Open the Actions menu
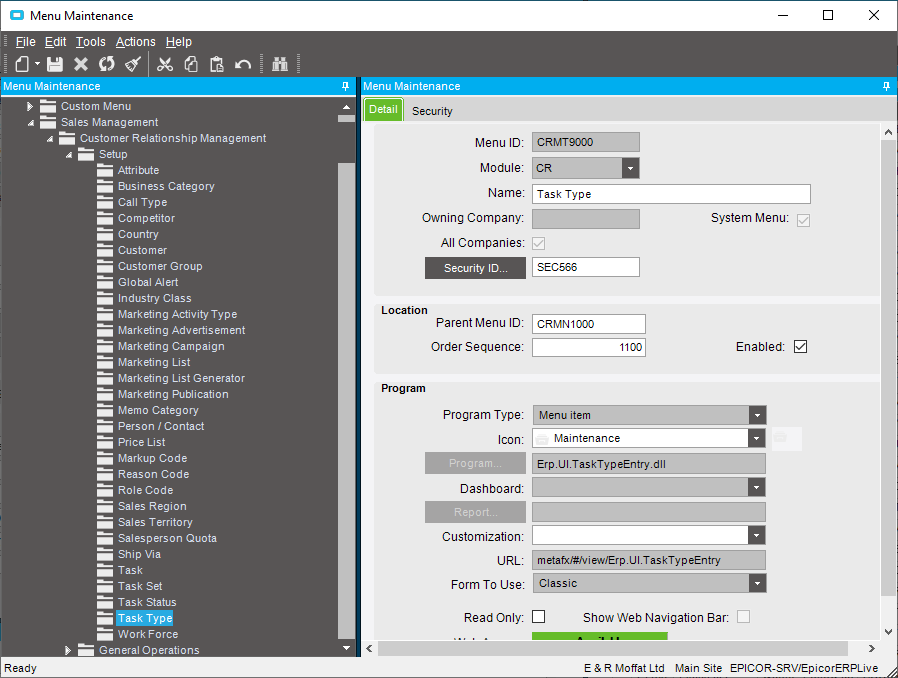Image resolution: width=898 pixels, height=678 pixels. (x=135, y=42)
